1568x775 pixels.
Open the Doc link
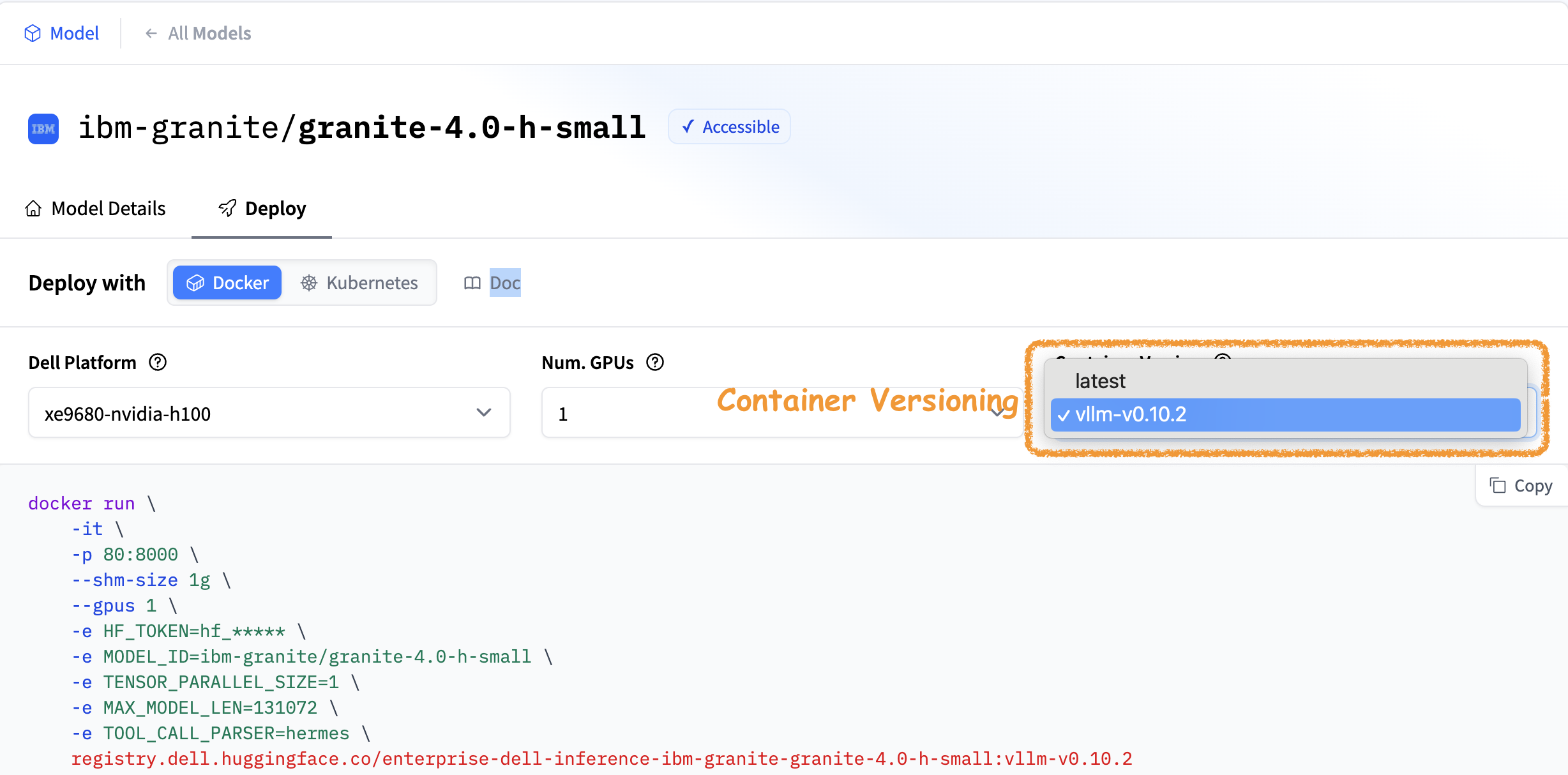pos(505,283)
